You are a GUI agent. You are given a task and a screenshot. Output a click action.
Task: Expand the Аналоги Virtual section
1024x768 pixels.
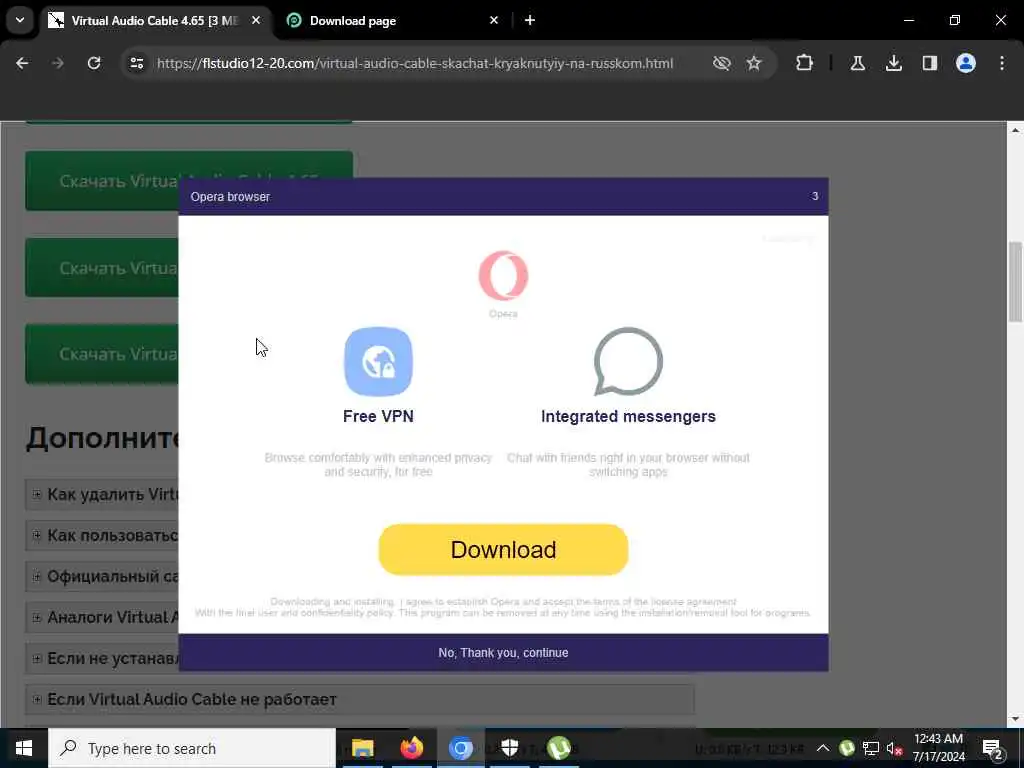coord(102,617)
